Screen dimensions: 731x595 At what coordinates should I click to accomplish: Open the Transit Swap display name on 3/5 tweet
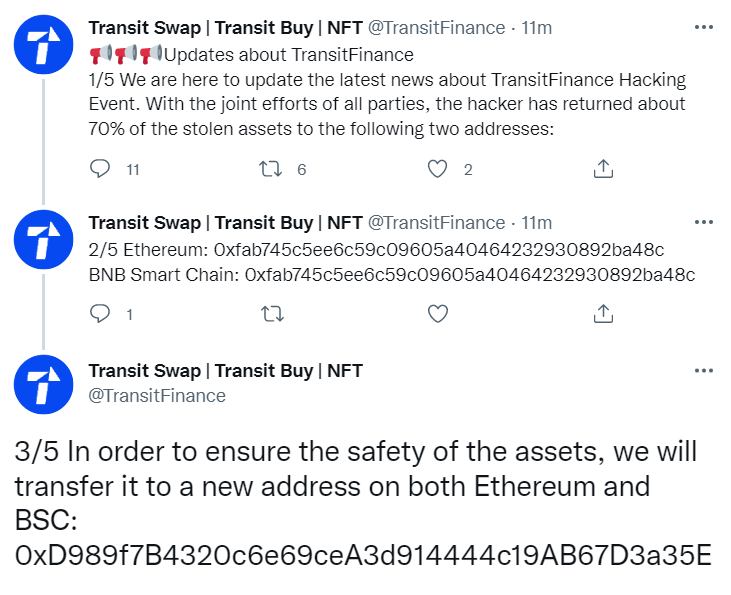pyautogui.click(x=226, y=371)
